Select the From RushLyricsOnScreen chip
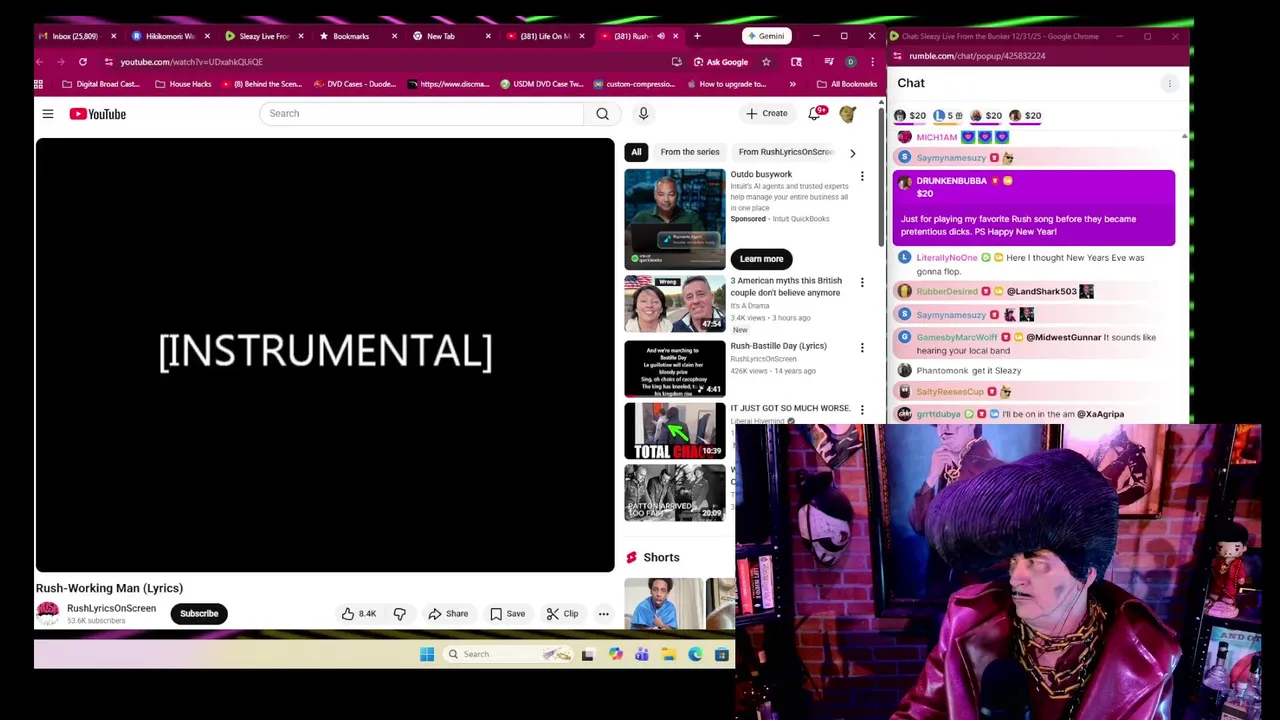Screen dimensions: 1280x720 tap(786, 152)
